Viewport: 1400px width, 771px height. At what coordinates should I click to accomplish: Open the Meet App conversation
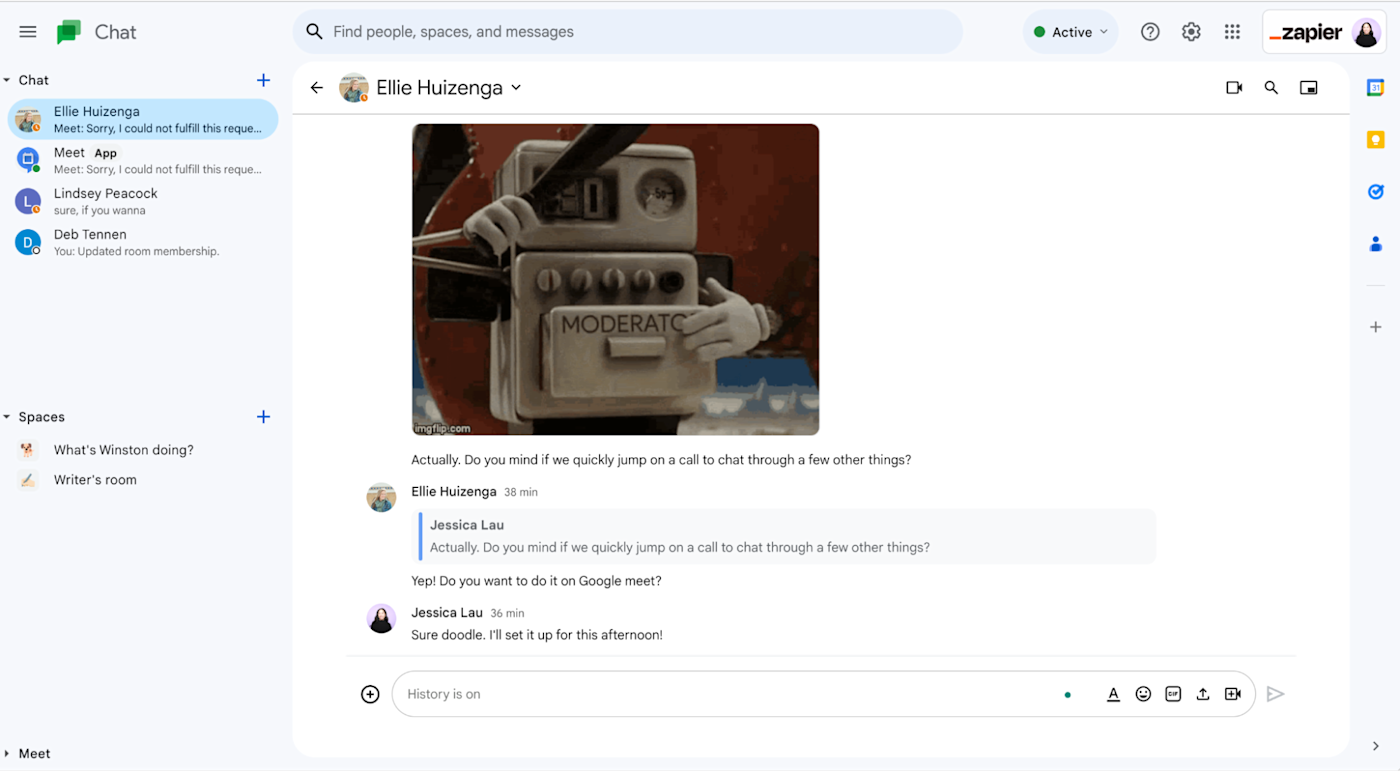[143, 160]
